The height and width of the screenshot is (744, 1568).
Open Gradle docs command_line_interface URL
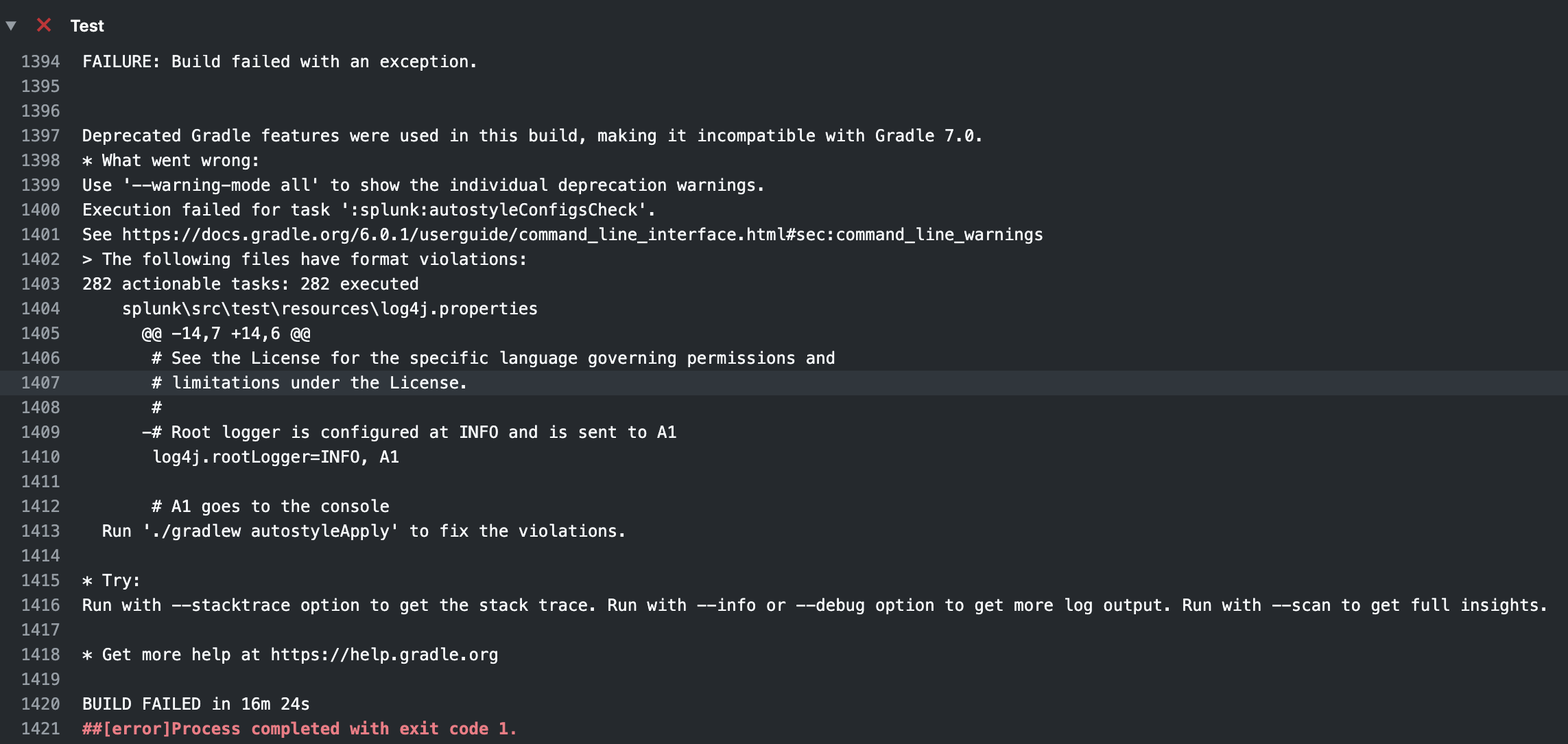click(x=582, y=235)
